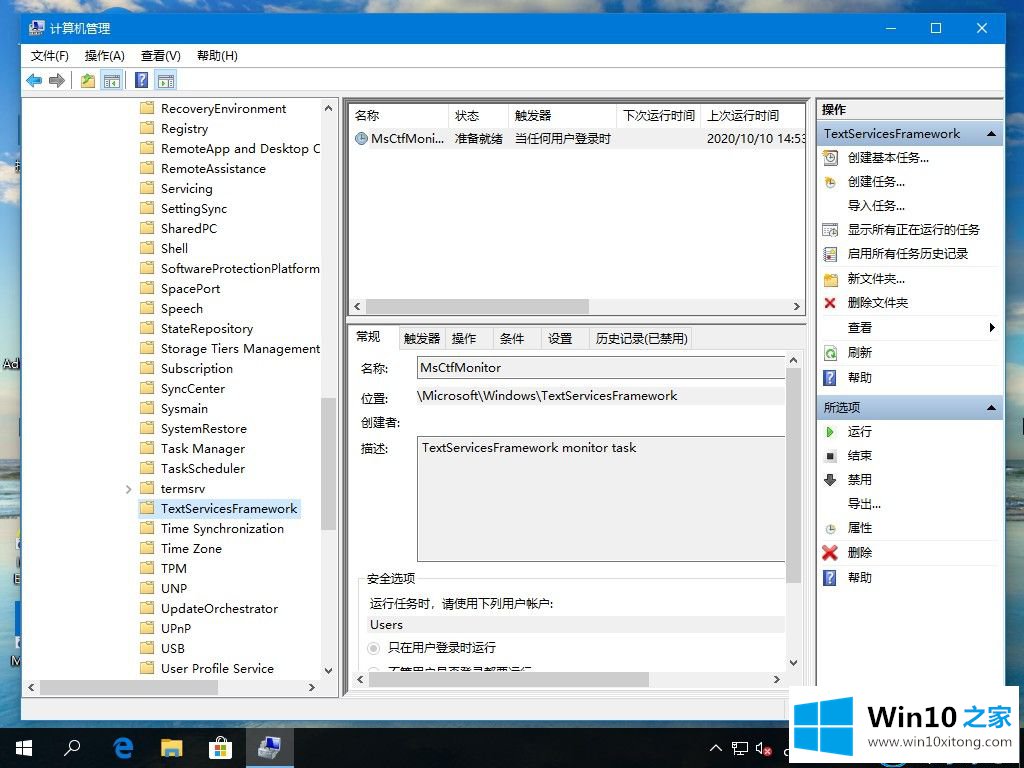Switch to the 历史记录(已禁用) tab
Screen dimensions: 1024x768
click(x=641, y=339)
